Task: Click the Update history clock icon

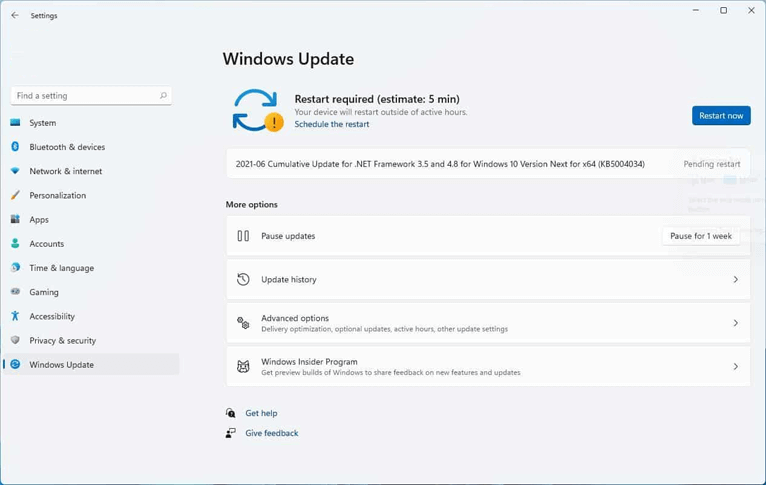Action: tap(243, 280)
